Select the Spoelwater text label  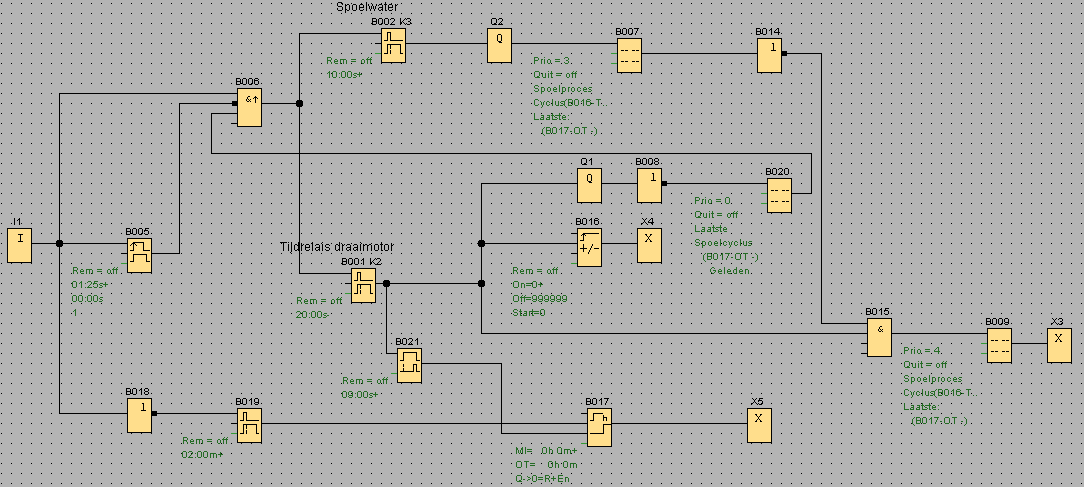366,7
